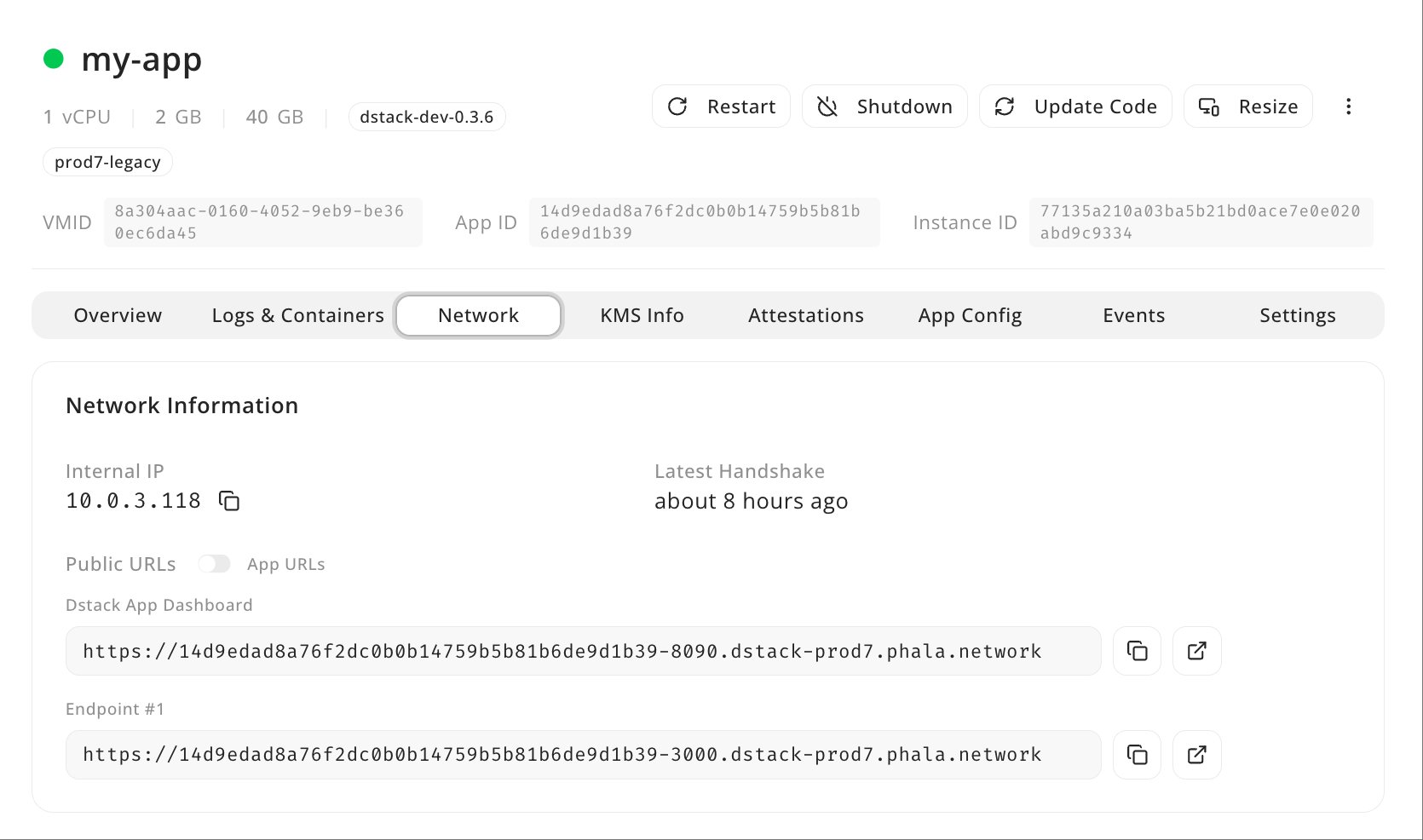Open the Settings tab

(x=1297, y=315)
